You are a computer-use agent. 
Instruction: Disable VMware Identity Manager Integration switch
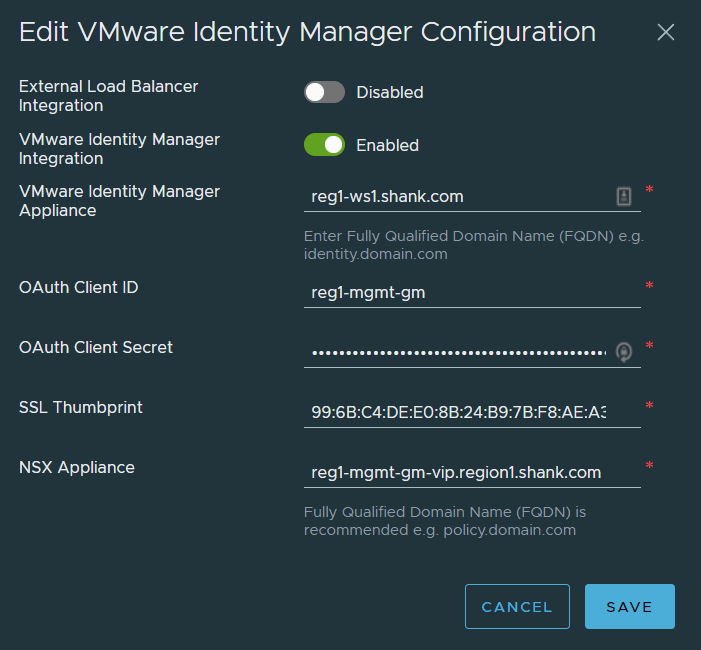coord(324,145)
